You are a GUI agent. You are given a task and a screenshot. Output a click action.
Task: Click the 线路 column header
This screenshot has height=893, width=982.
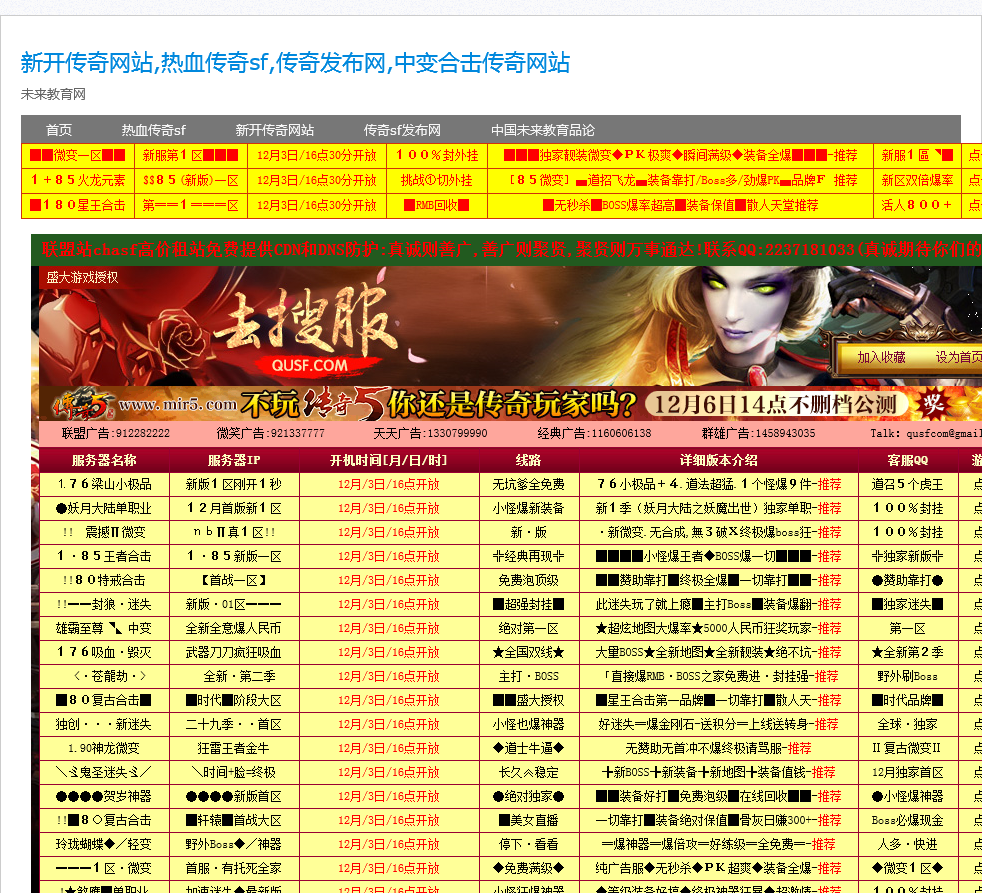click(x=528, y=460)
